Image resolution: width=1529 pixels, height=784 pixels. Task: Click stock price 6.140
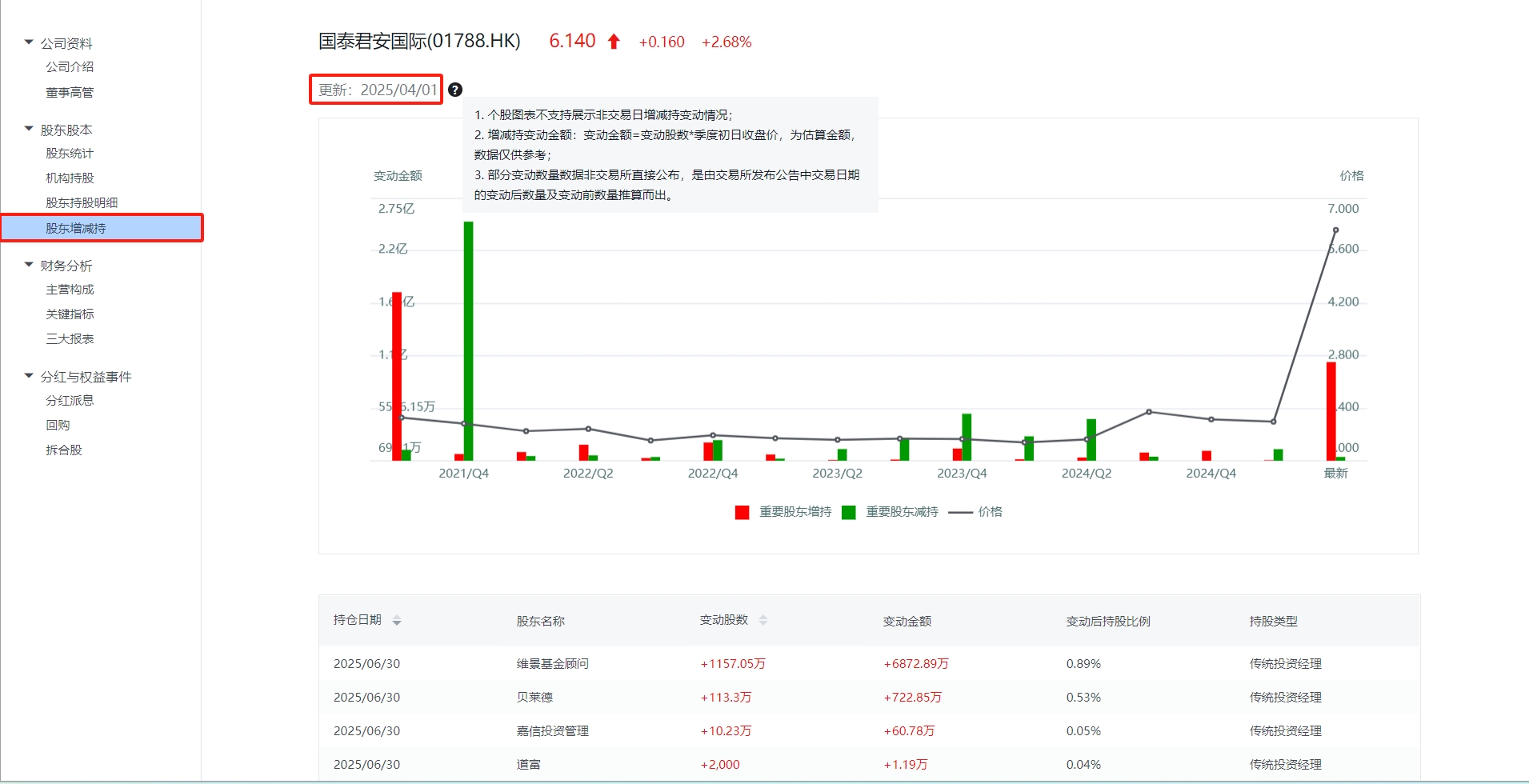click(572, 42)
